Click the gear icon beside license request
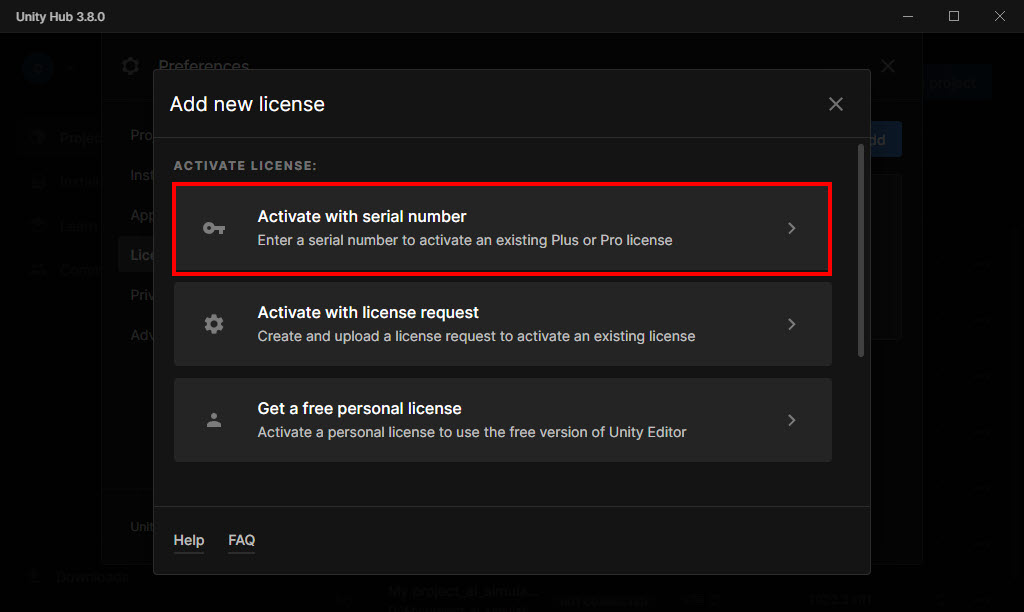Image resolution: width=1024 pixels, height=612 pixels. [214, 324]
